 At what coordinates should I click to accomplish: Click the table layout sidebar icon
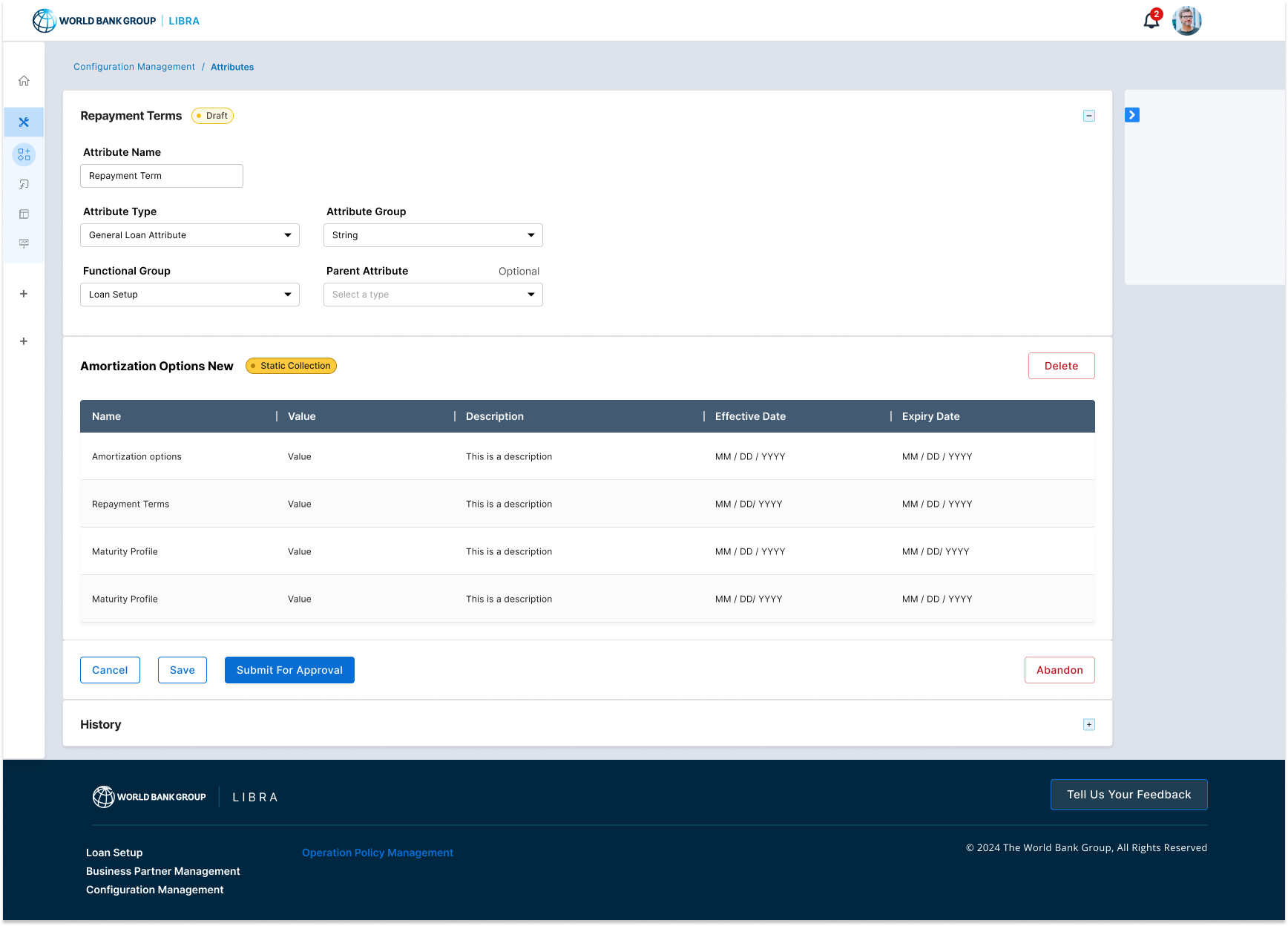(x=24, y=214)
